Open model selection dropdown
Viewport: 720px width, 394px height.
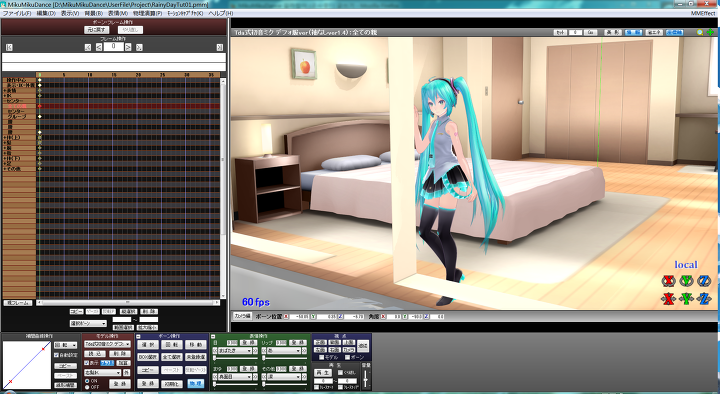pos(107,344)
